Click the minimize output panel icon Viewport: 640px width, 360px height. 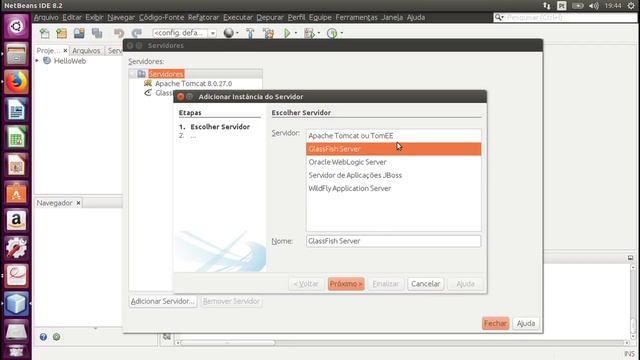click(630, 258)
